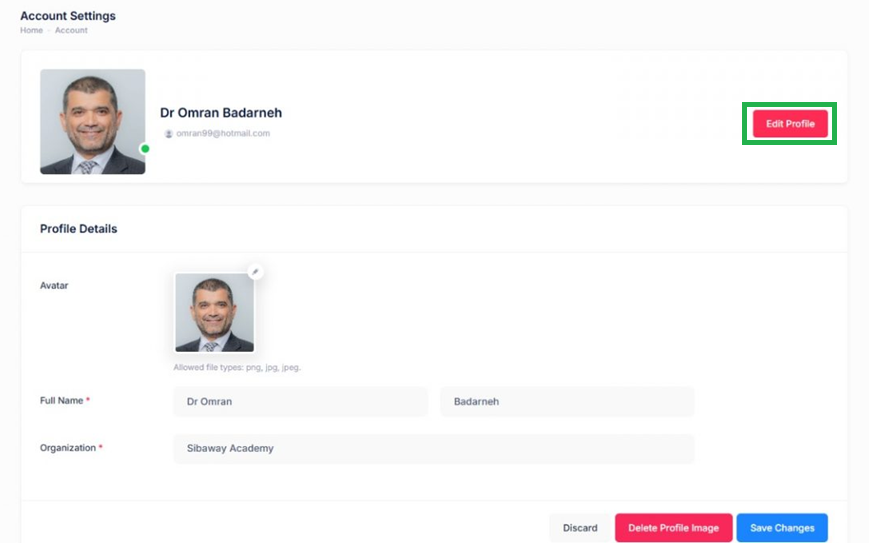
Task: Click the Profile Details section header
Action: click(78, 229)
